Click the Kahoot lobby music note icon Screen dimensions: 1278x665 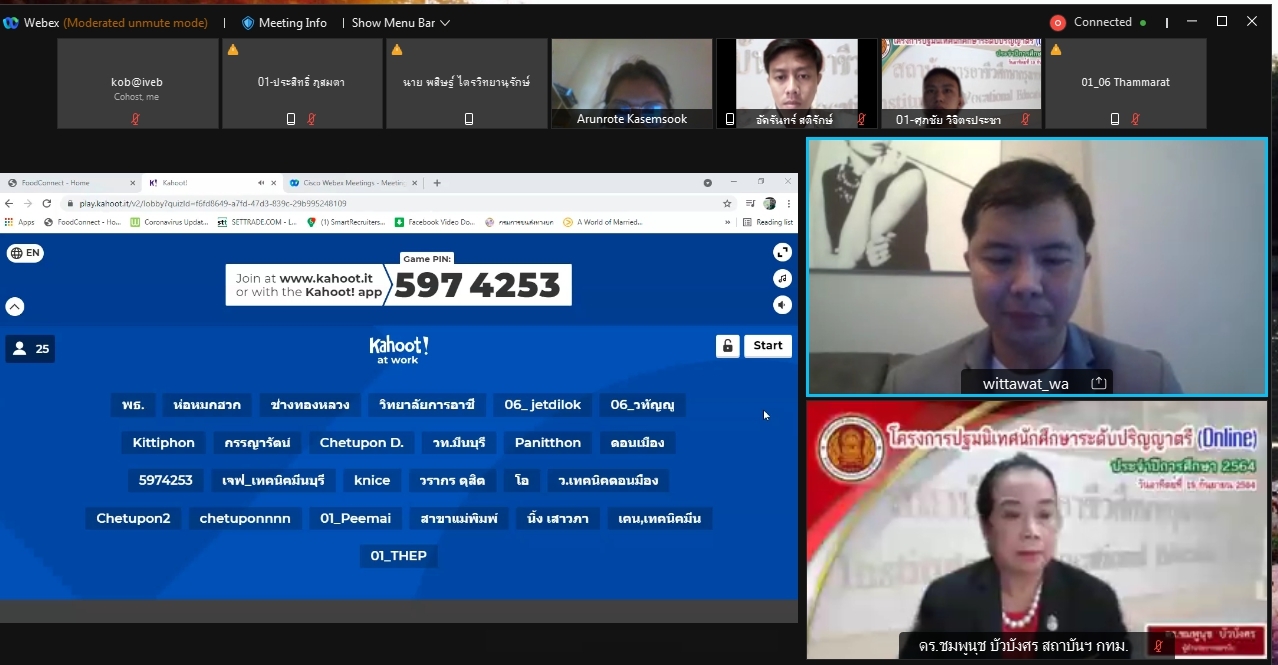click(x=782, y=279)
